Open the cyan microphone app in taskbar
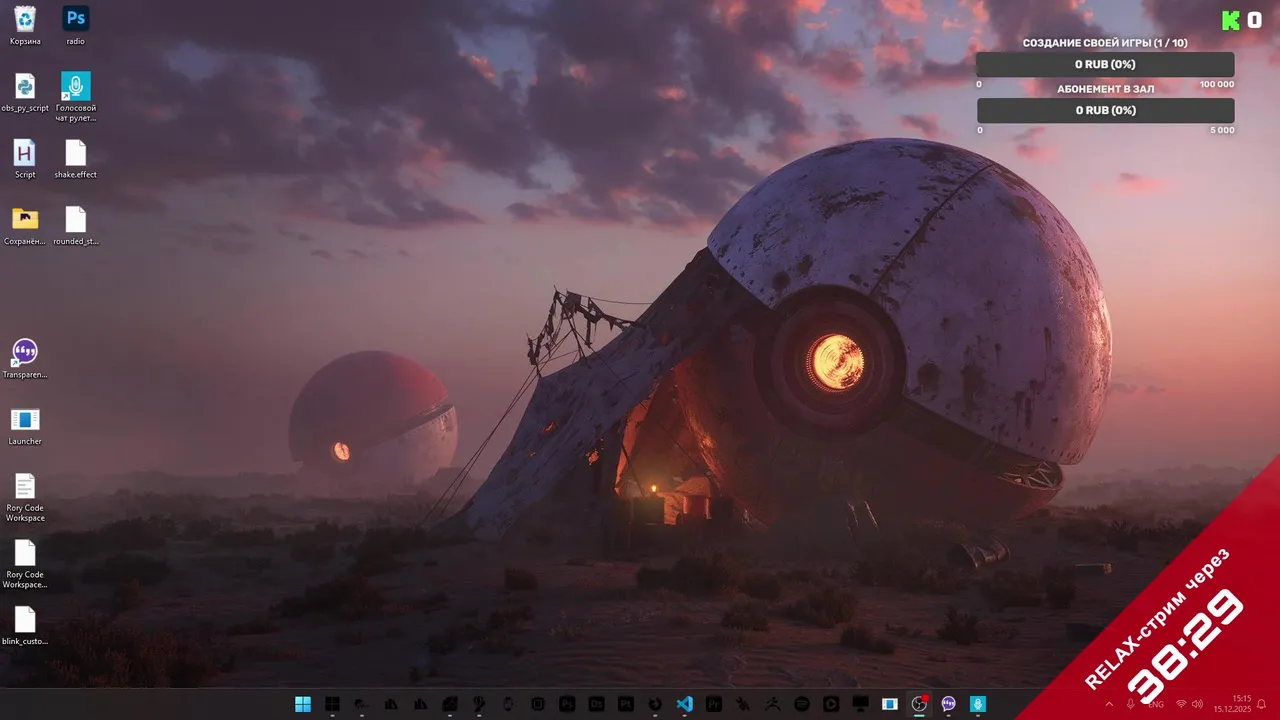This screenshot has height=720, width=1280. tap(978, 704)
